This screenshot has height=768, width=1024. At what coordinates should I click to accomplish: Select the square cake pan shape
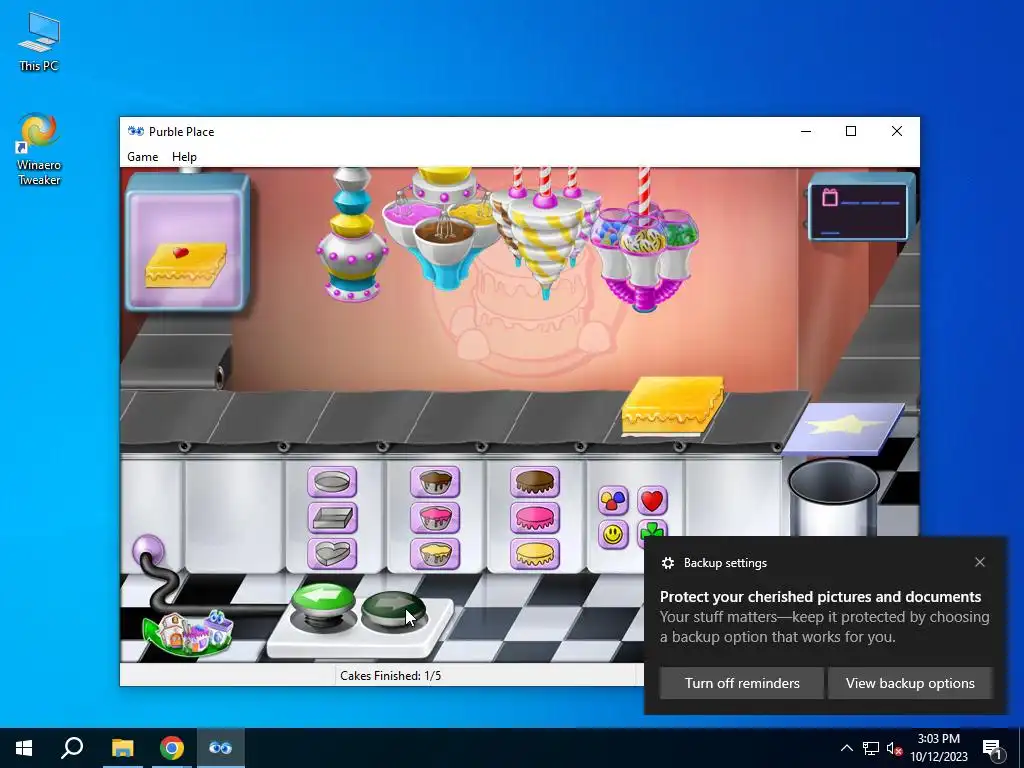tap(332, 518)
